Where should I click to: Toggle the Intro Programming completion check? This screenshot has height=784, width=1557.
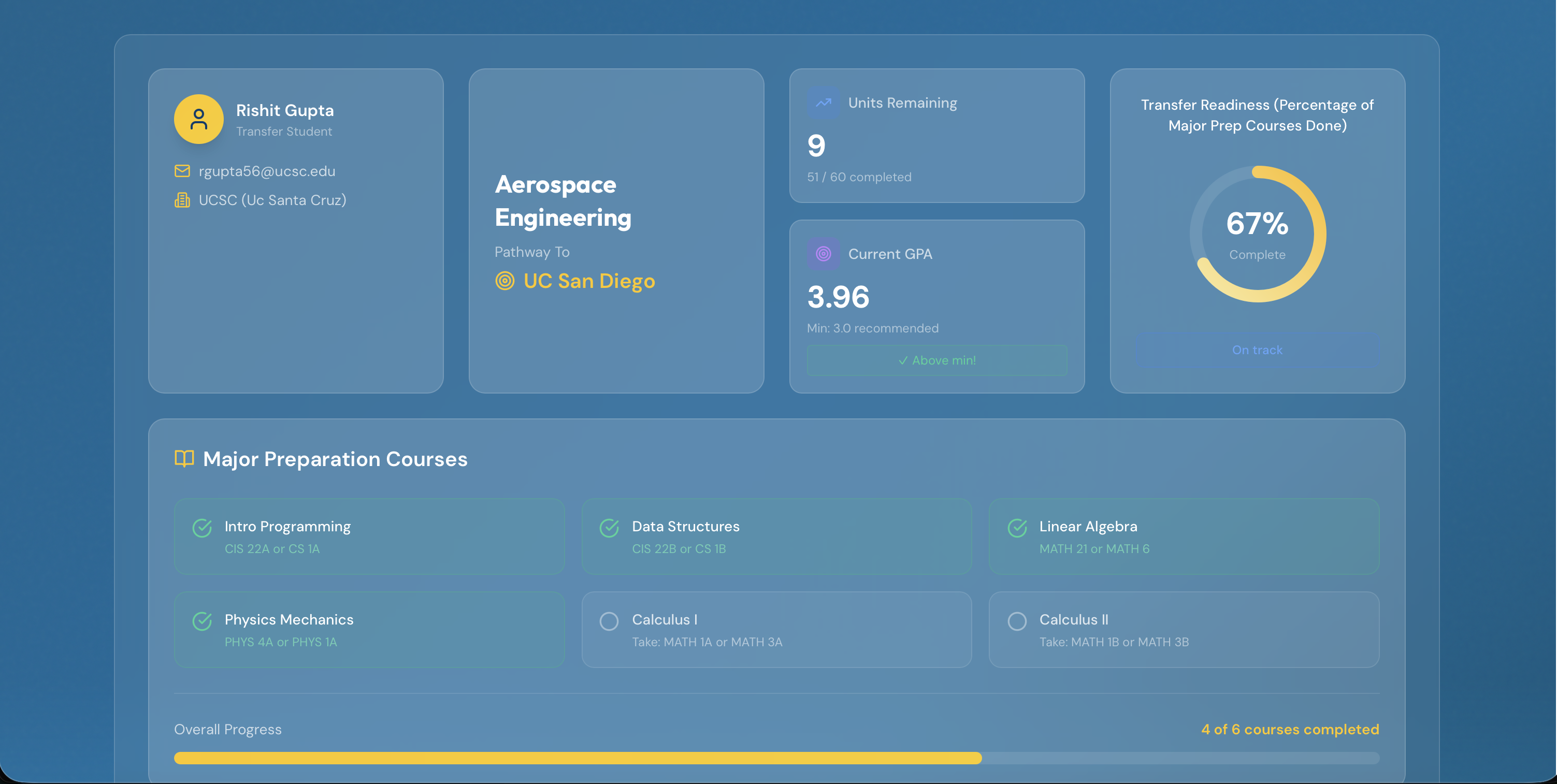click(x=202, y=528)
